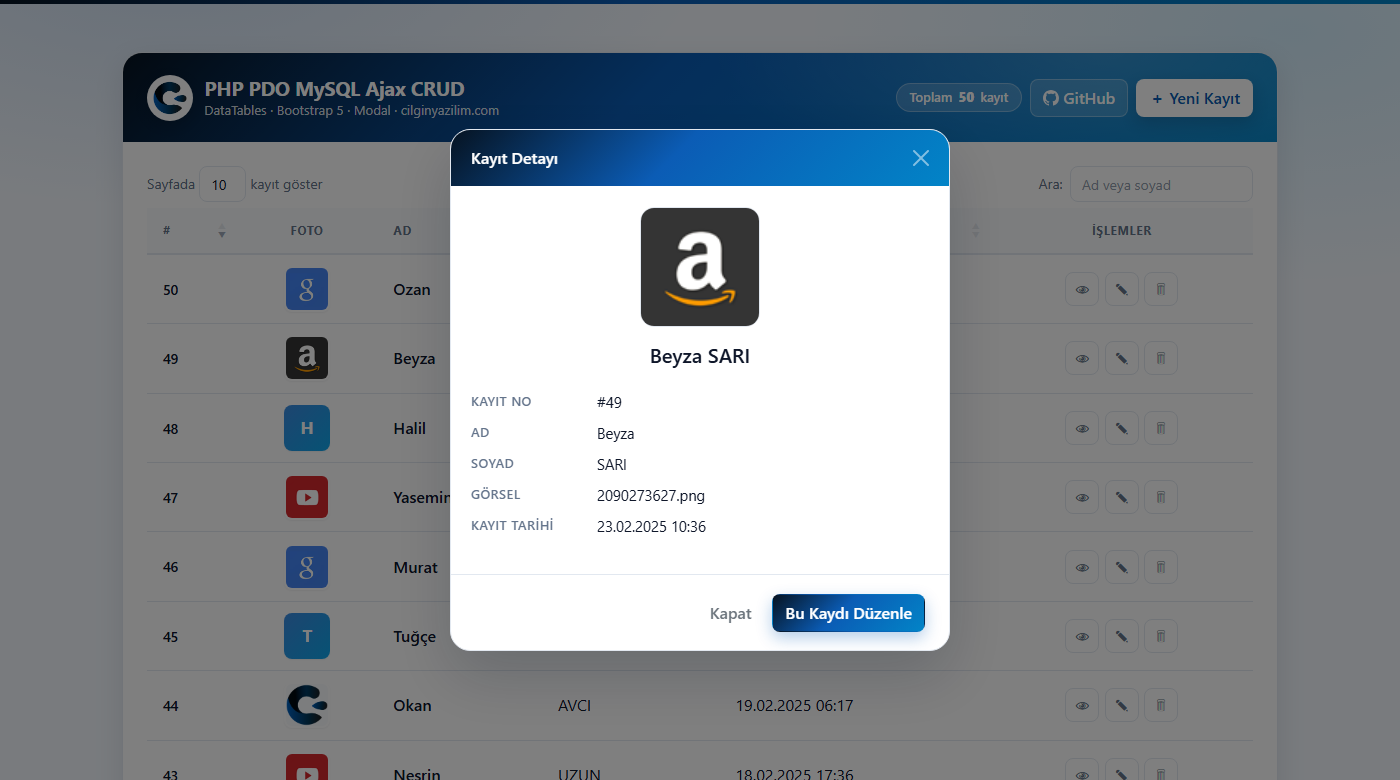Click the date 19.02.2025 06:17
Screen dimensions: 1400x780
795,706
